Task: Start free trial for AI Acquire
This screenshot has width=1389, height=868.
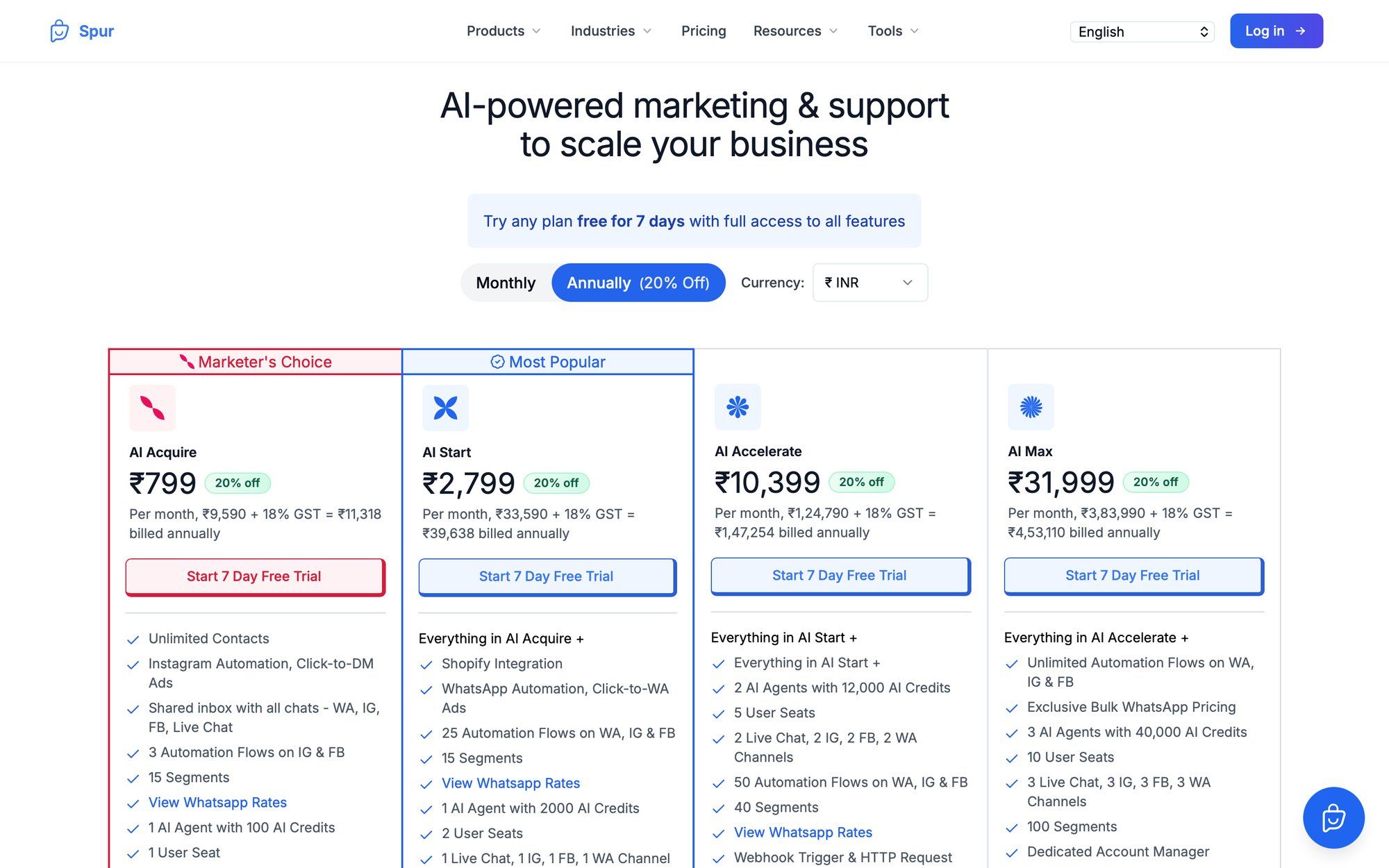Action: click(x=255, y=577)
